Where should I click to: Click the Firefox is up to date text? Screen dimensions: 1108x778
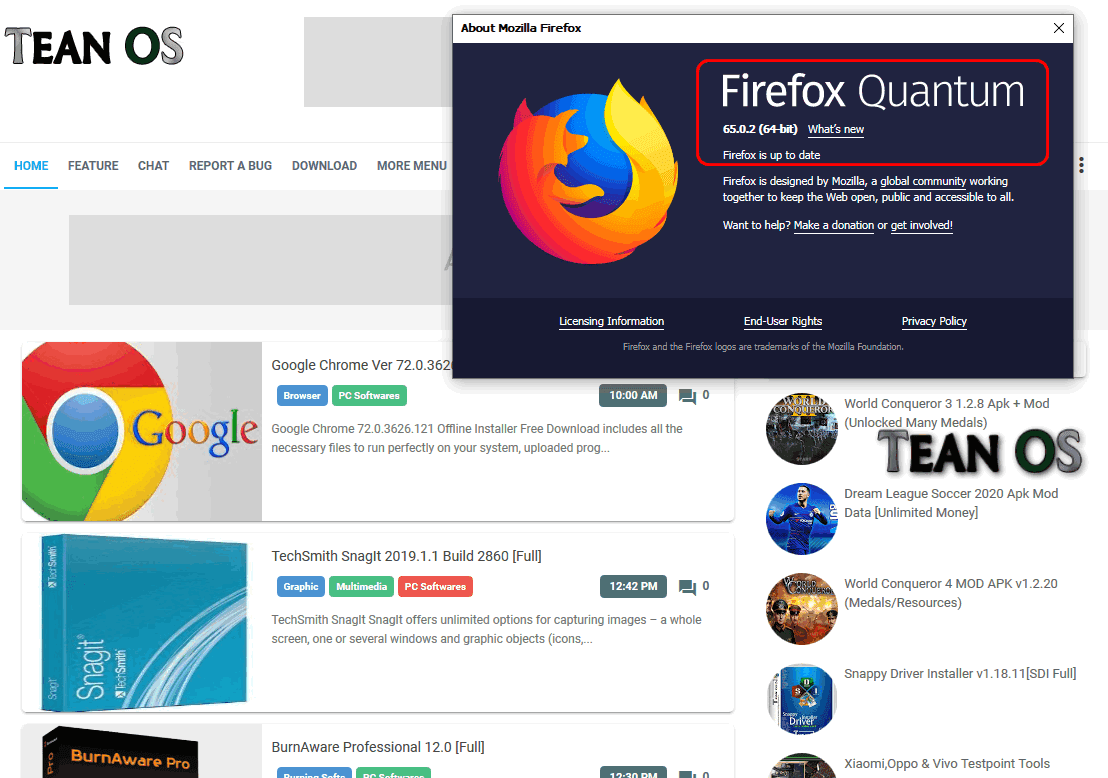pos(771,155)
